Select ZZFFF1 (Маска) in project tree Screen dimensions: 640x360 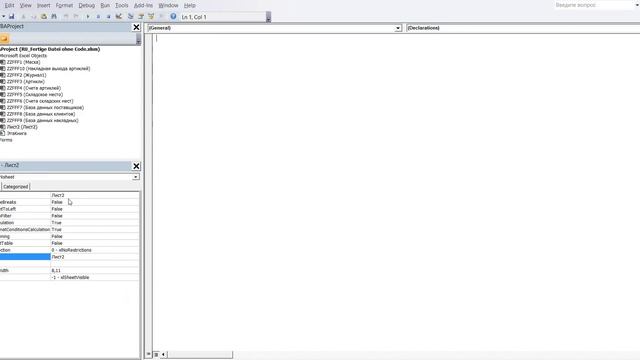point(23,62)
